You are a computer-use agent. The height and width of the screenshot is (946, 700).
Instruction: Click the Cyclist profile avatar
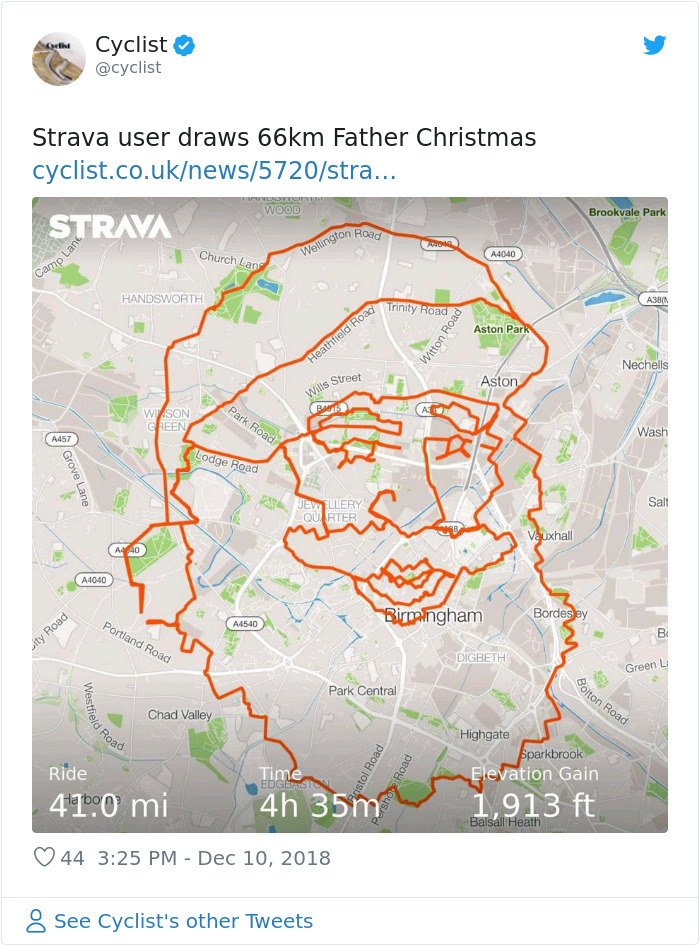(58, 59)
